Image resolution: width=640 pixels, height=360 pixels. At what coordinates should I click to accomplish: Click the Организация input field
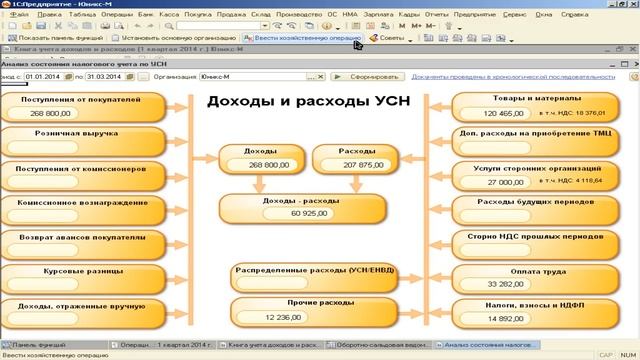click(253, 77)
